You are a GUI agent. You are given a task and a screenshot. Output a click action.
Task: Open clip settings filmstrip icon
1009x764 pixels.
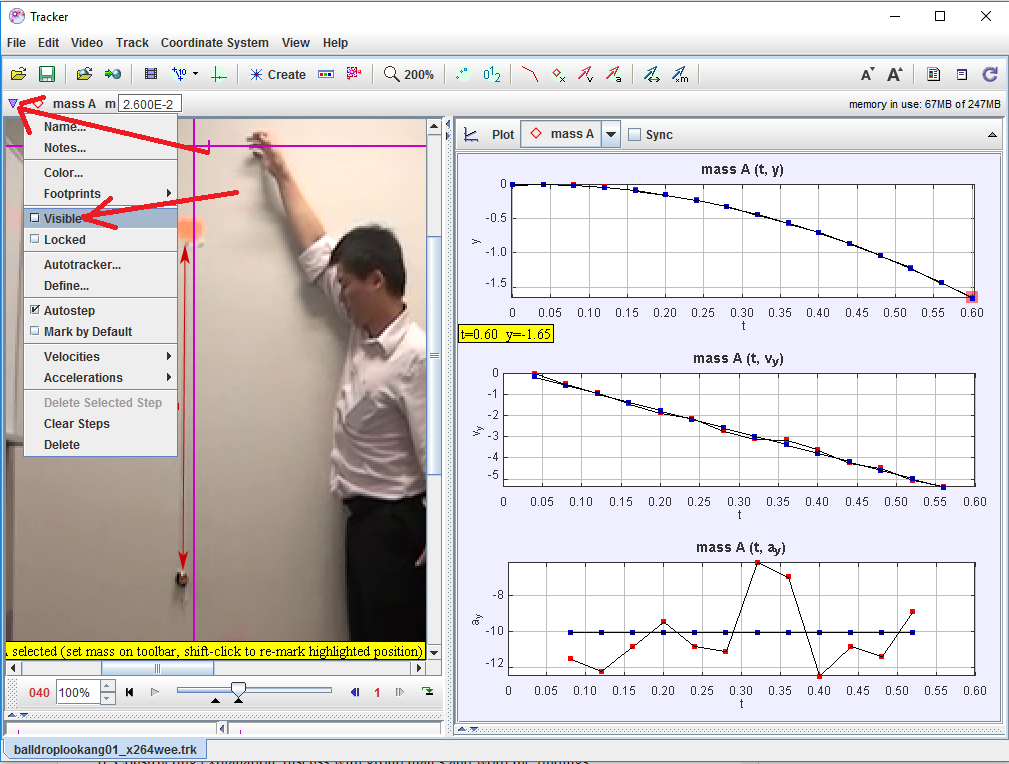point(151,74)
